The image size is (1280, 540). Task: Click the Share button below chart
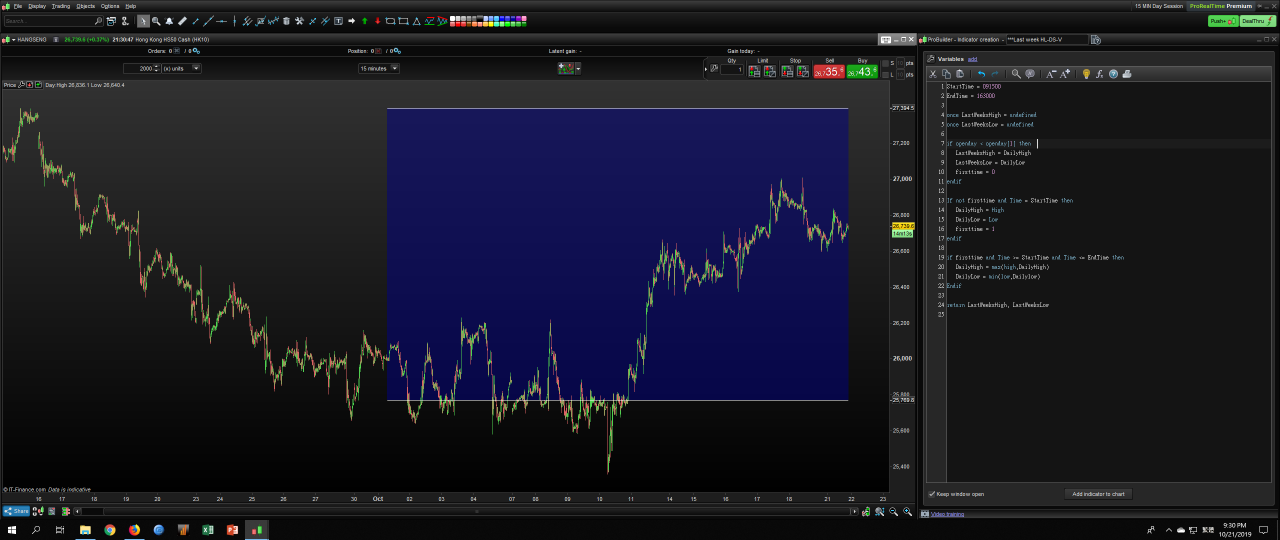pyautogui.click(x=16, y=511)
